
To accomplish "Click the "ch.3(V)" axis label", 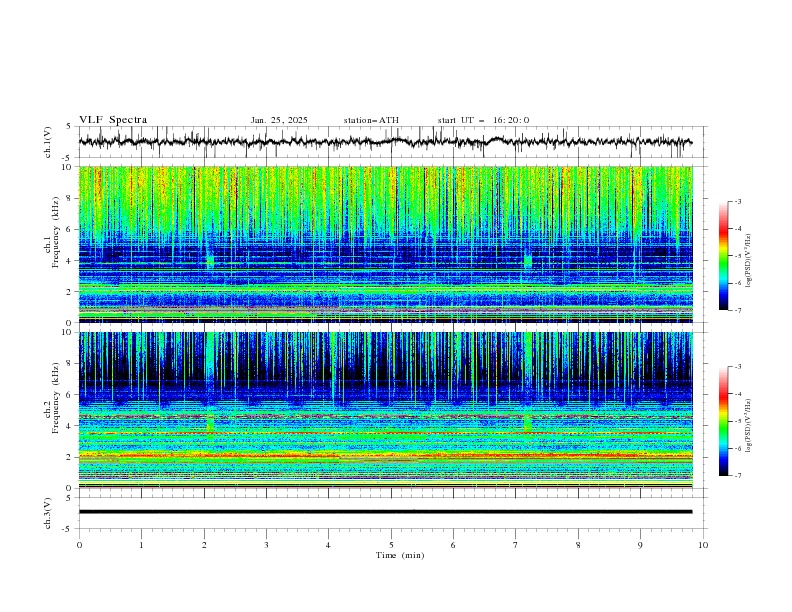I will (48, 513).
